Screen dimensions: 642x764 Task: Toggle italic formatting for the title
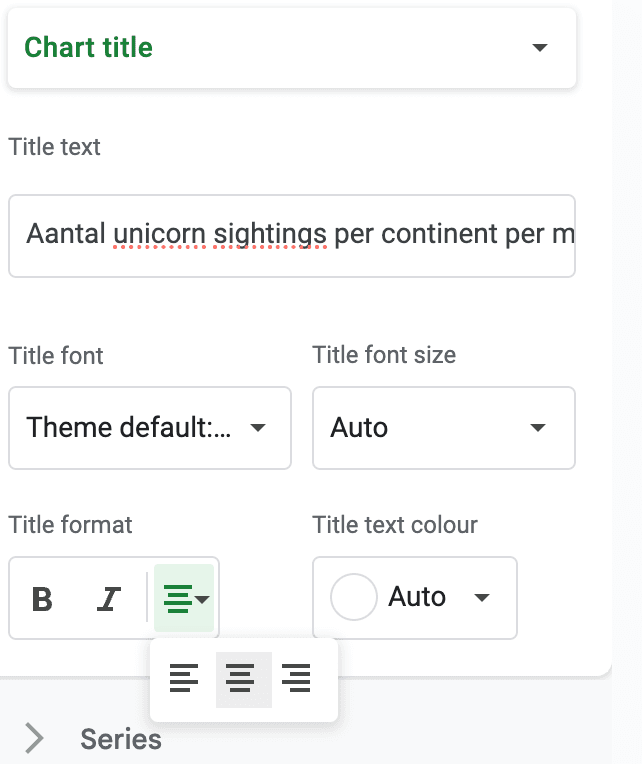108,598
